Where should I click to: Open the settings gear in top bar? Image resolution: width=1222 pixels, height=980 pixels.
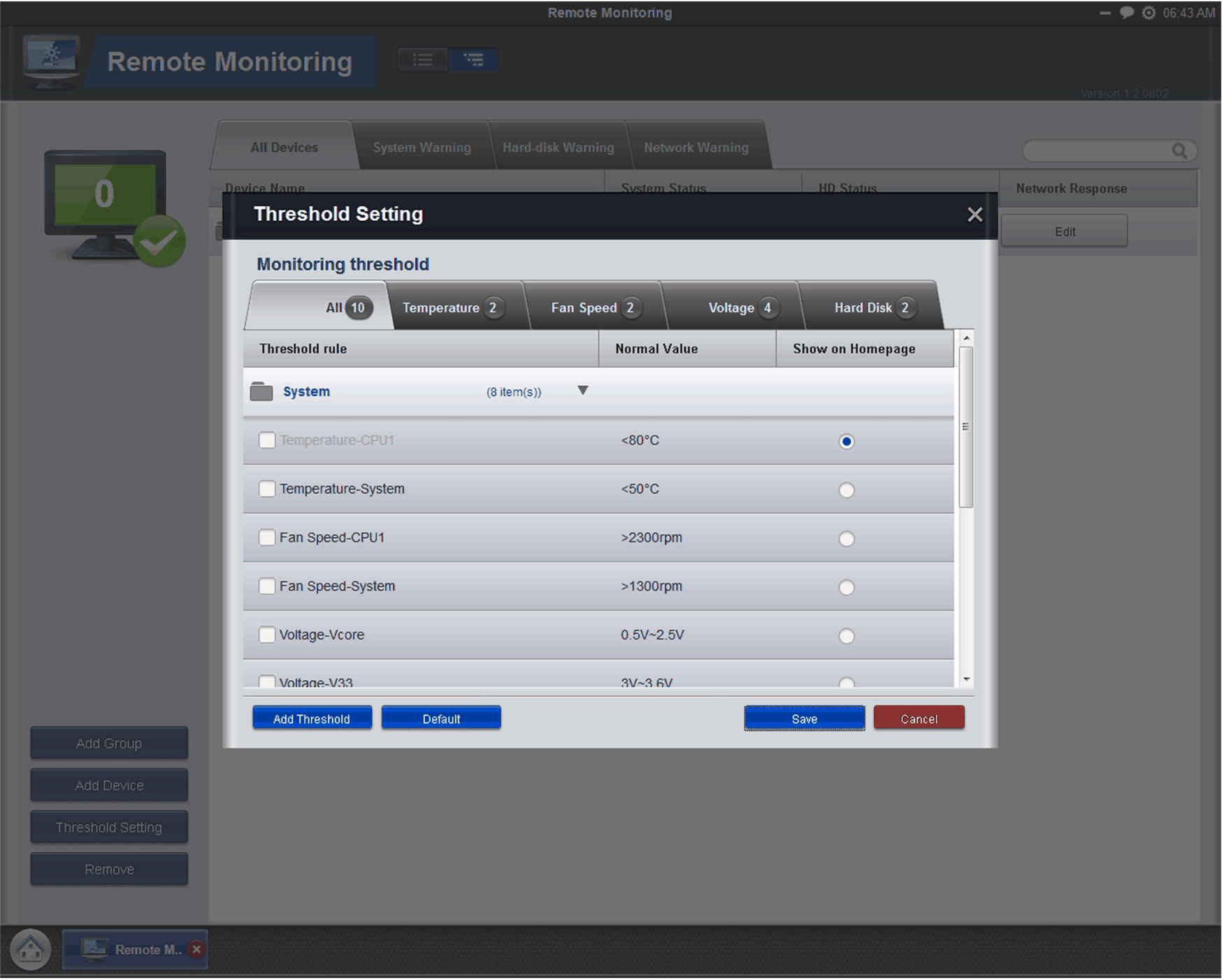1149,13
